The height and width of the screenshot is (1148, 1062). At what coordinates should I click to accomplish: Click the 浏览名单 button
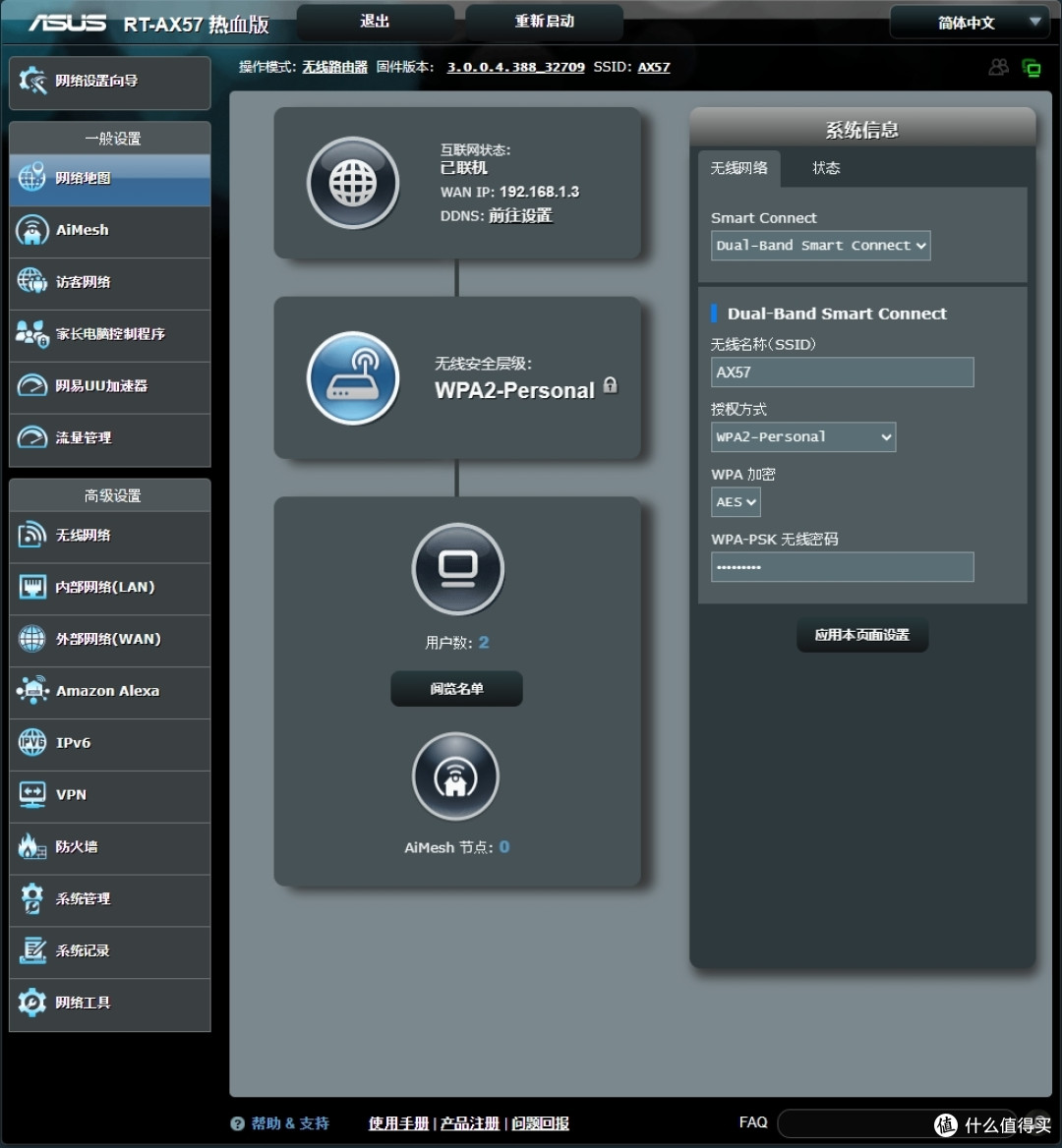tap(456, 689)
